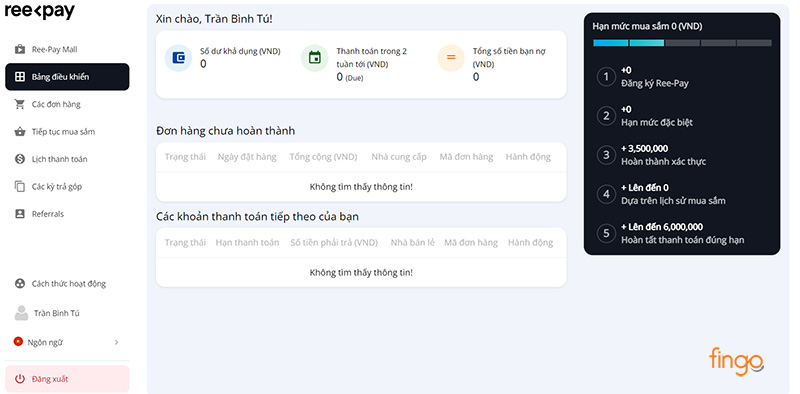Click step 3 circle Hoàn thành xác thực
This screenshot has height=394, width=800.
[606, 155]
